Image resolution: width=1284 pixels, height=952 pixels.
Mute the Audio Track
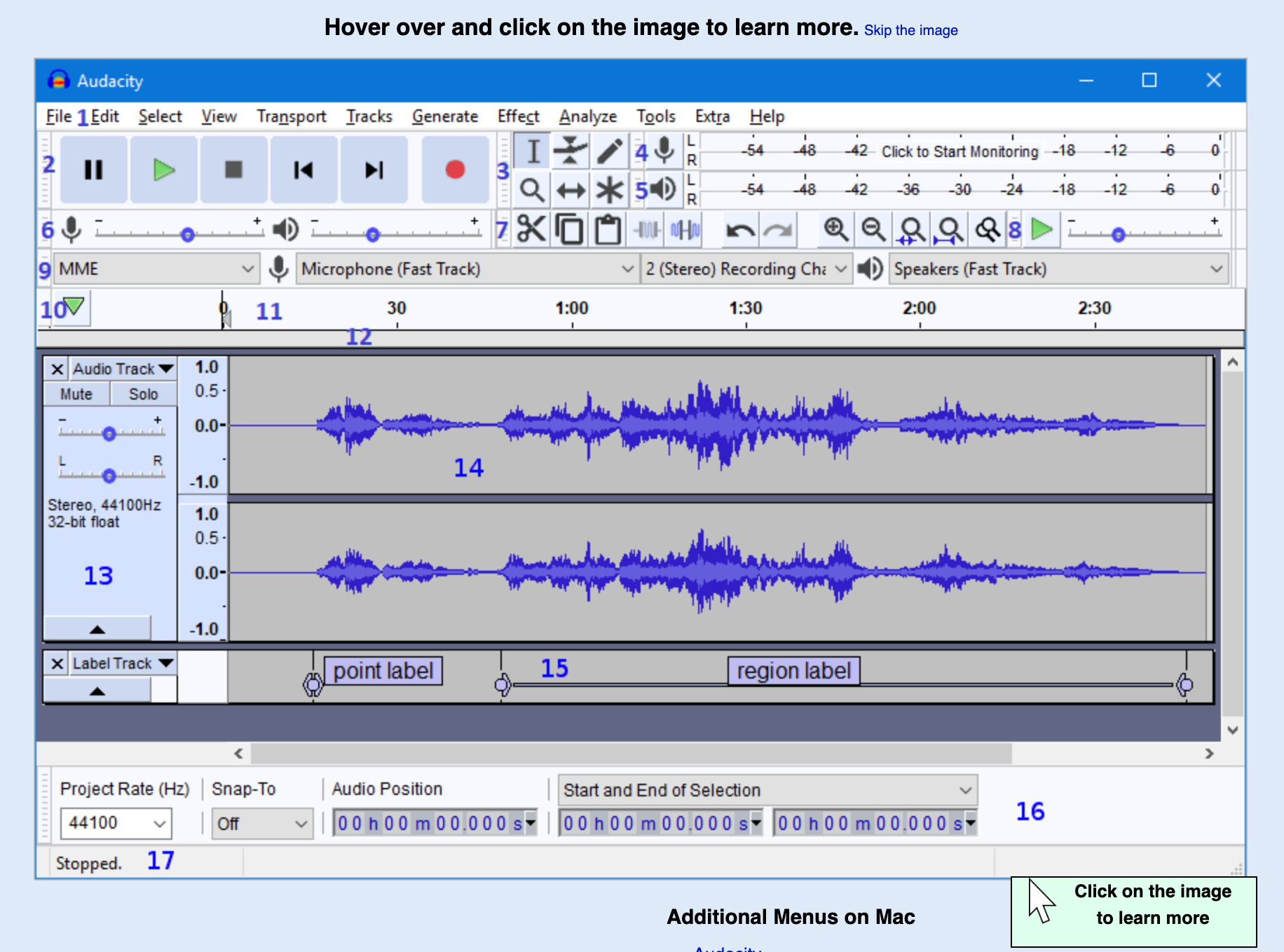point(75,393)
